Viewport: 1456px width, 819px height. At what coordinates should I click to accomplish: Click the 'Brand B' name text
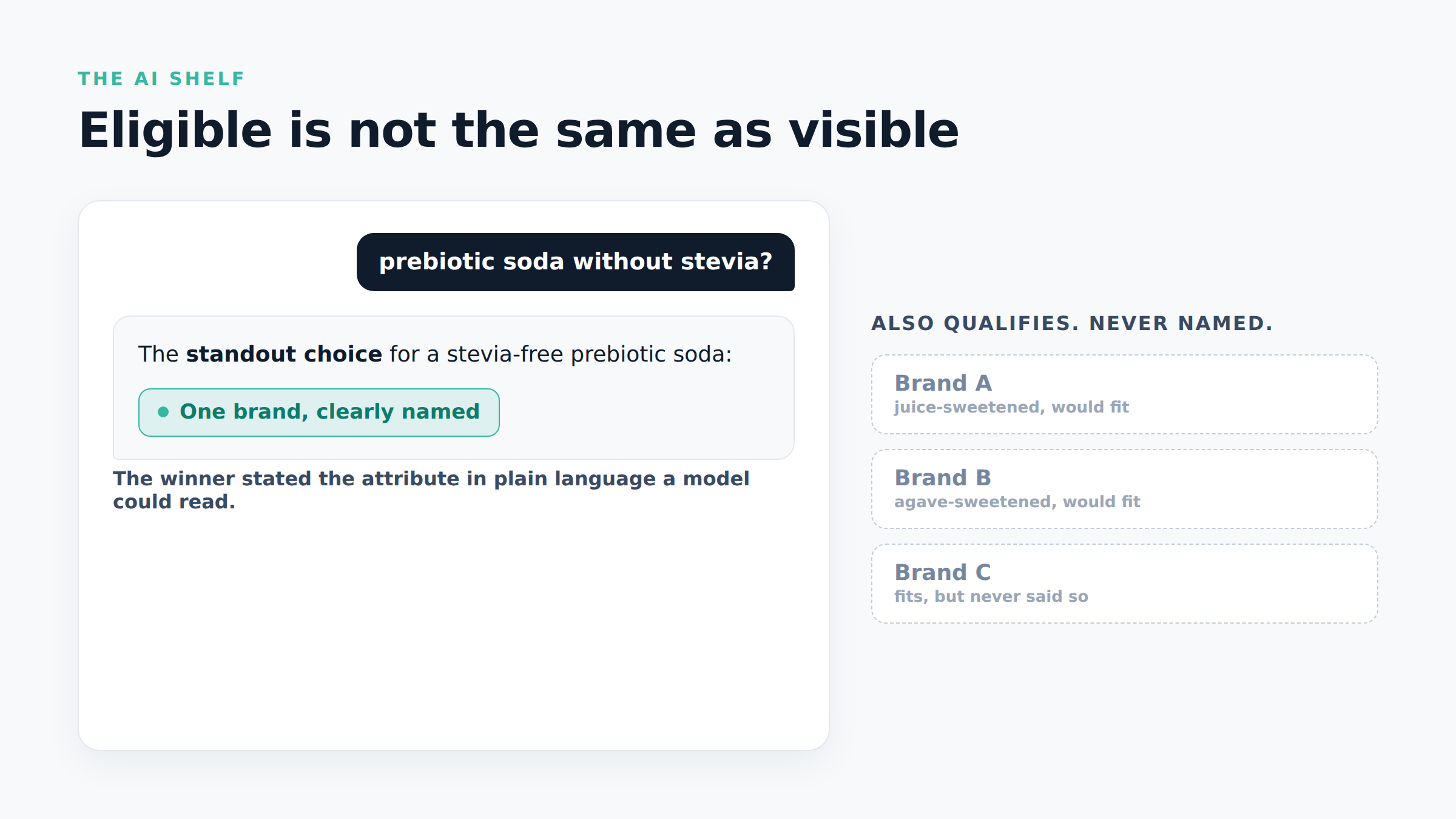[943, 478]
